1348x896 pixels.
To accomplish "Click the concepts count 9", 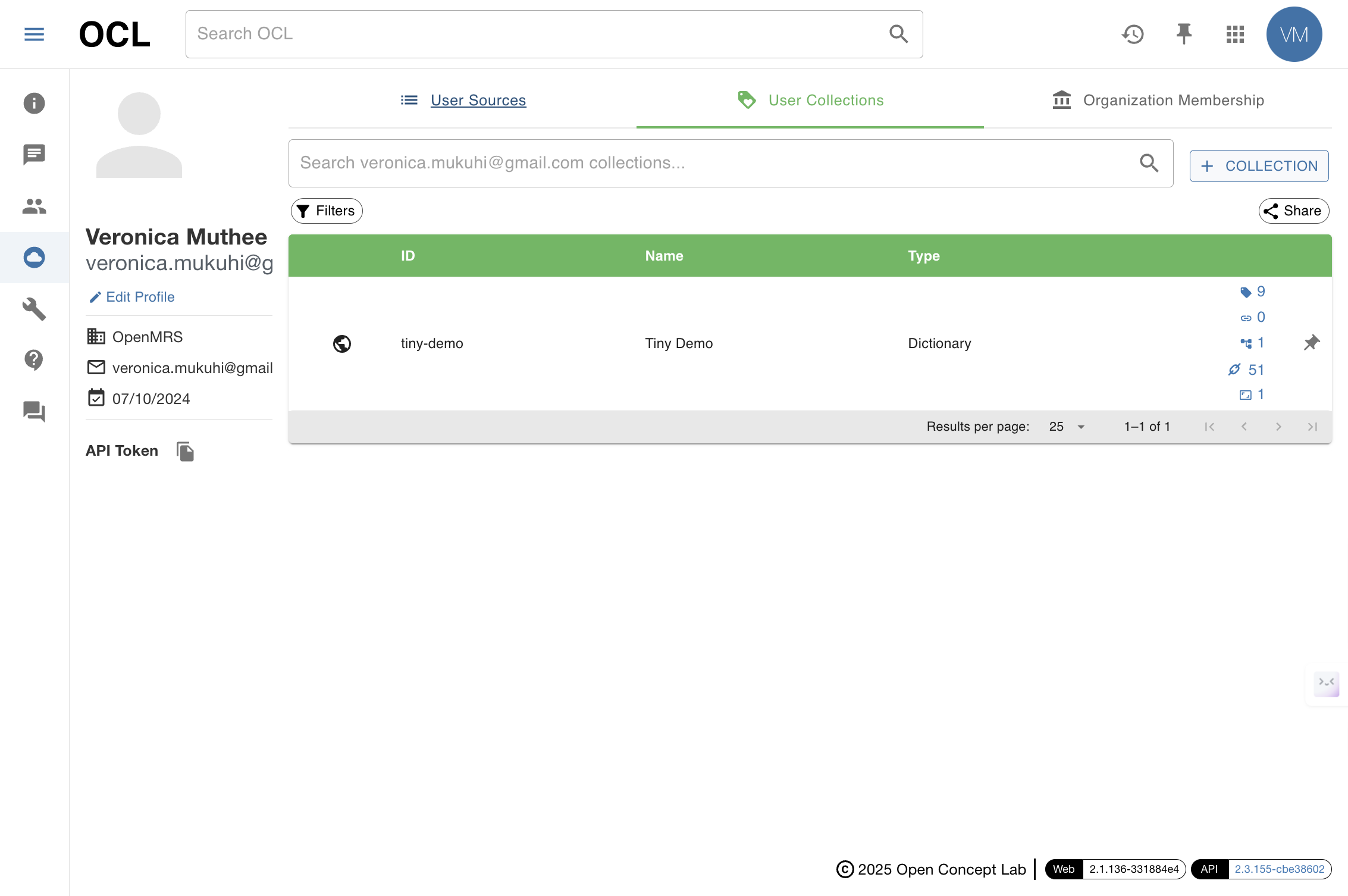I will coord(1253,292).
